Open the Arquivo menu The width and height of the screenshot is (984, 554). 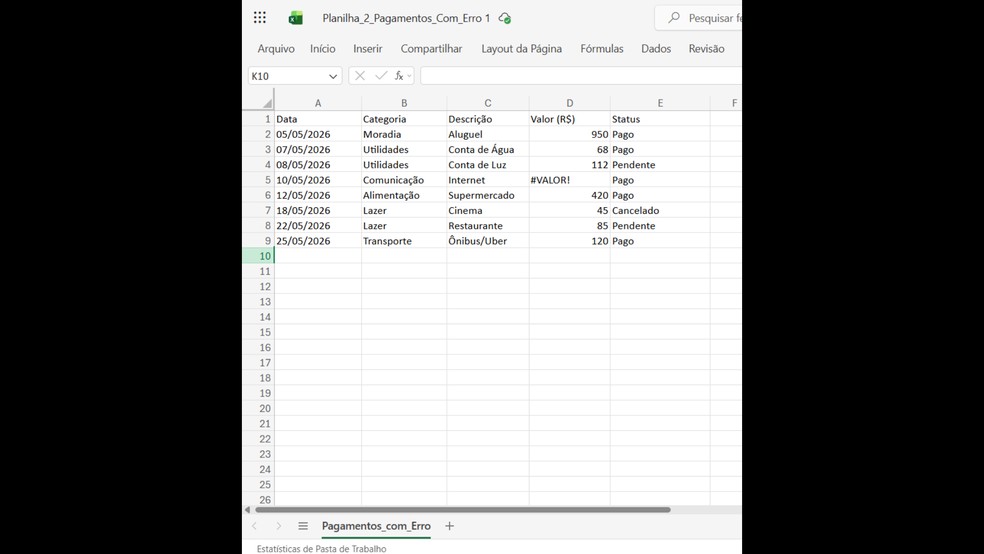tap(276, 48)
